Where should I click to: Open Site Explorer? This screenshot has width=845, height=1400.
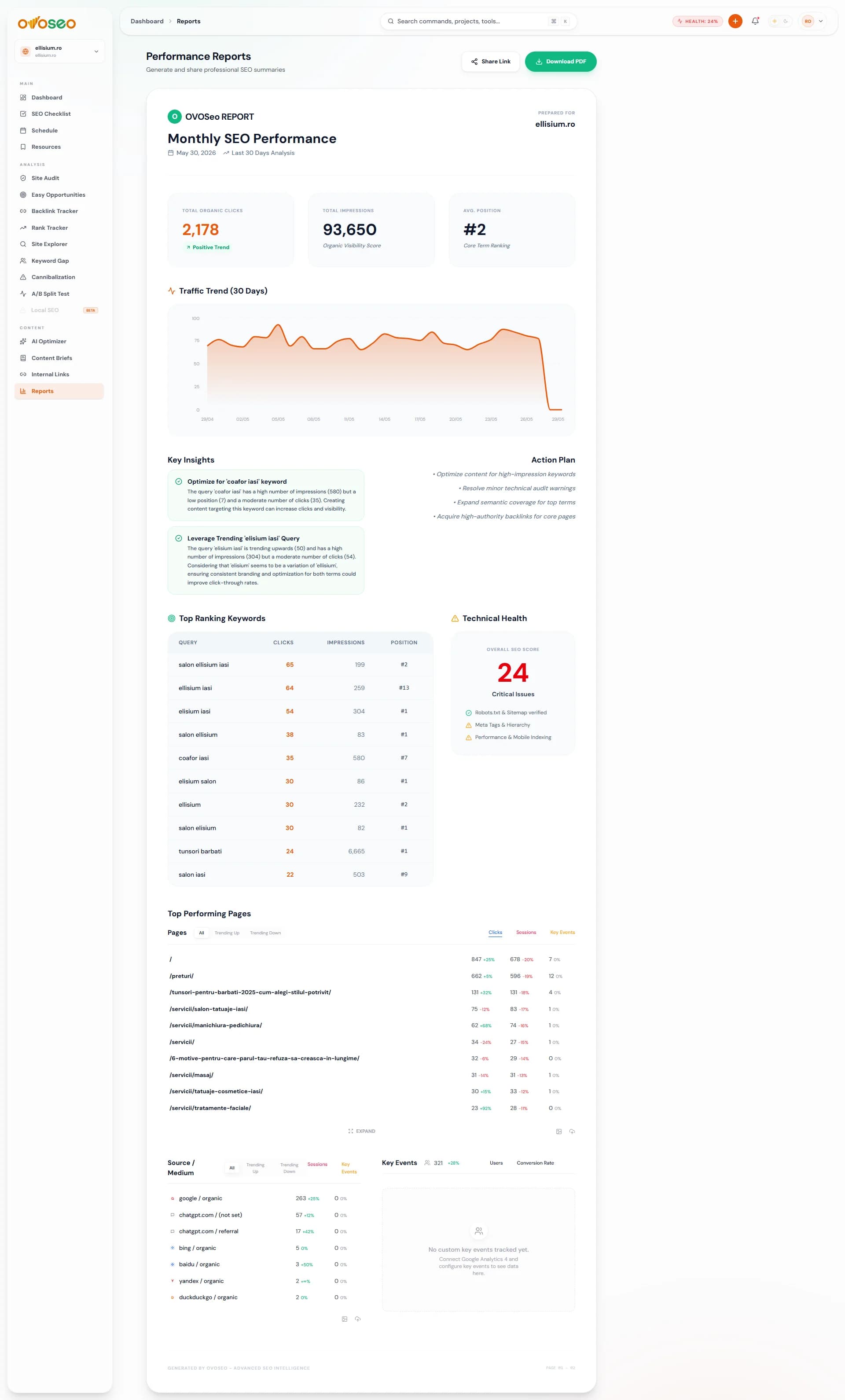point(59,244)
